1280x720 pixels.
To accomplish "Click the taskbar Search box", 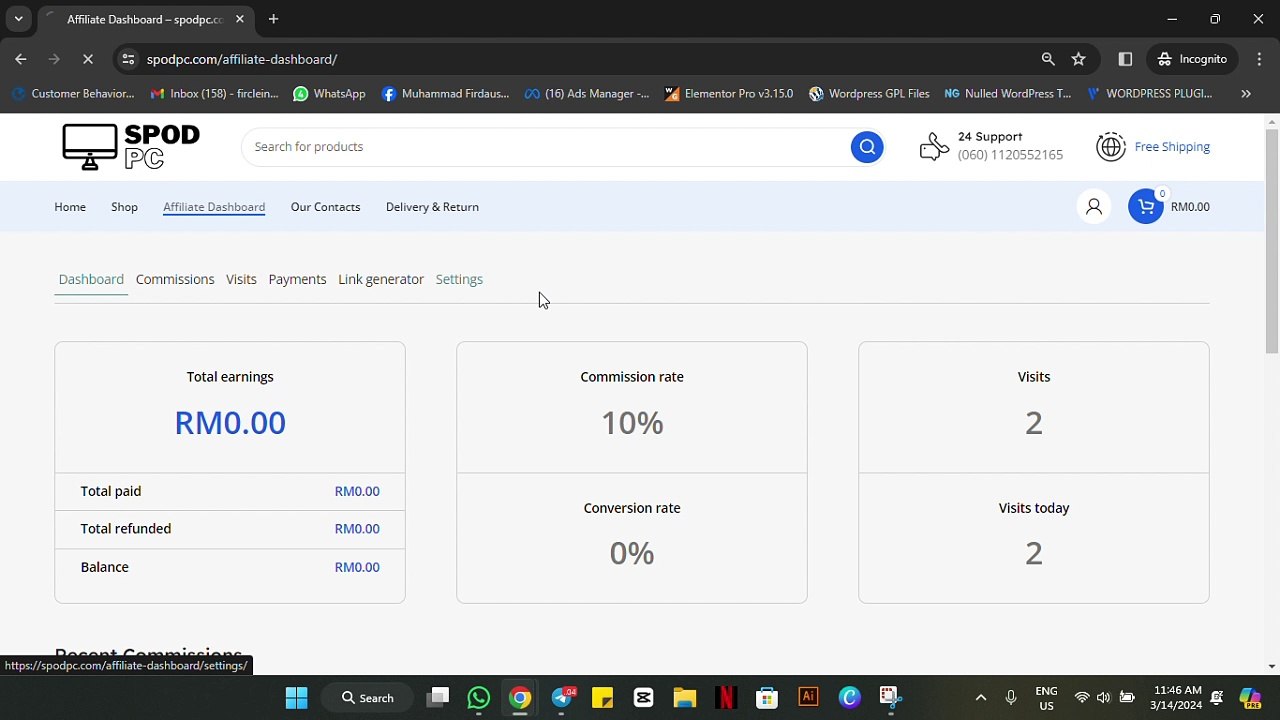I will (368, 697).
